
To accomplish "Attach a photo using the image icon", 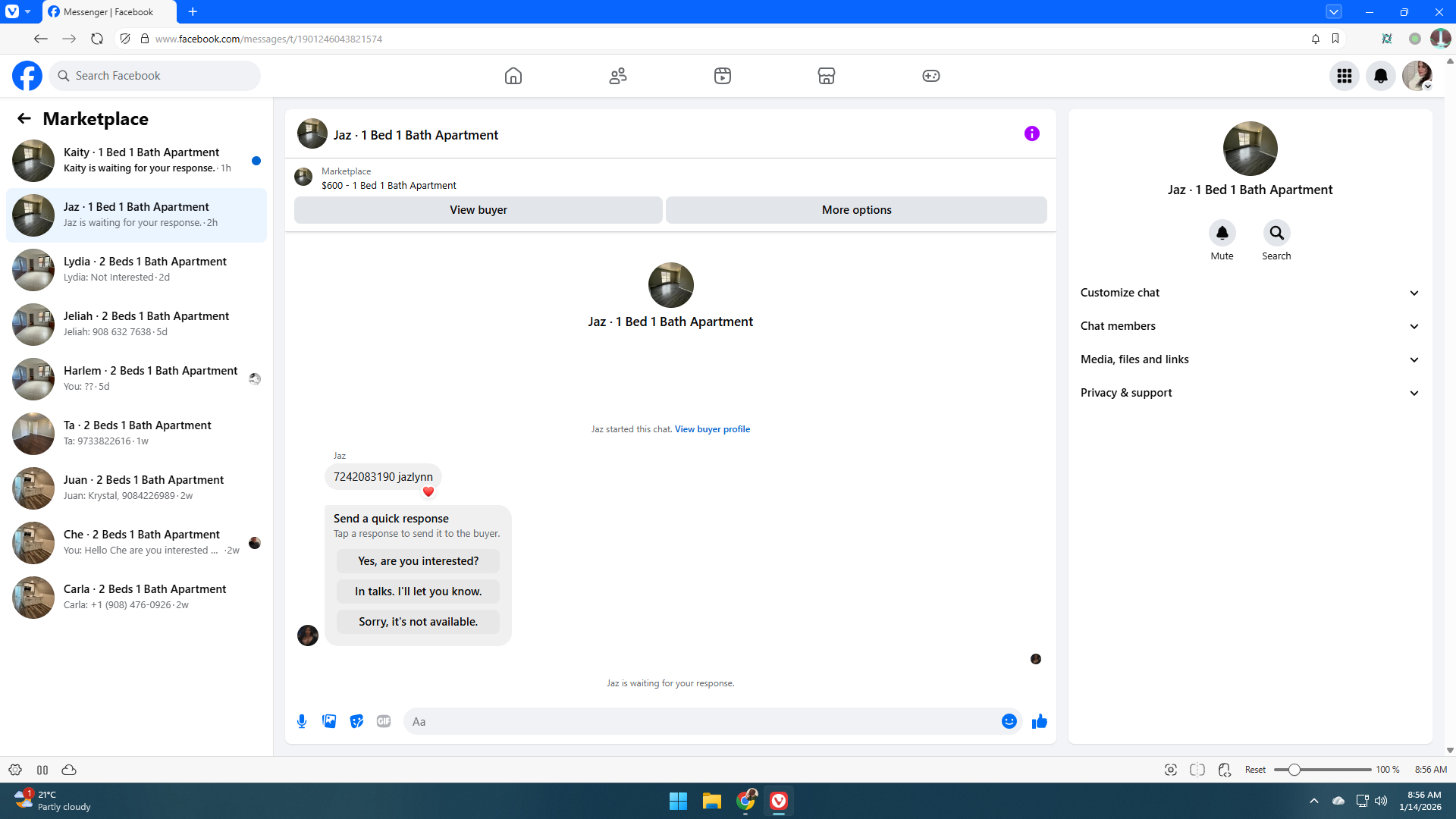I will 329,721.
